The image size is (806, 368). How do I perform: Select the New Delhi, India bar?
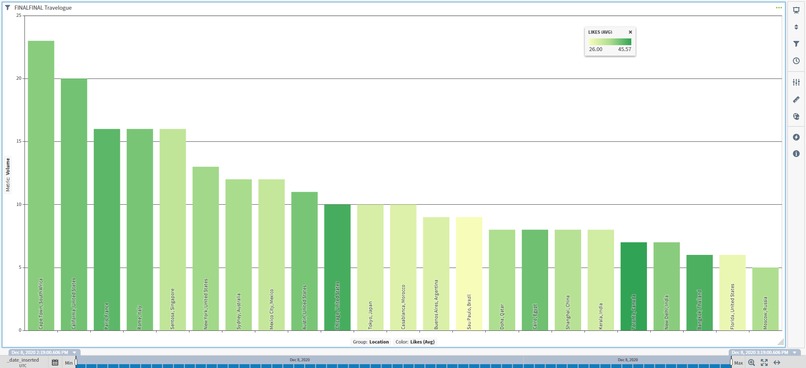tap(666, 286)
